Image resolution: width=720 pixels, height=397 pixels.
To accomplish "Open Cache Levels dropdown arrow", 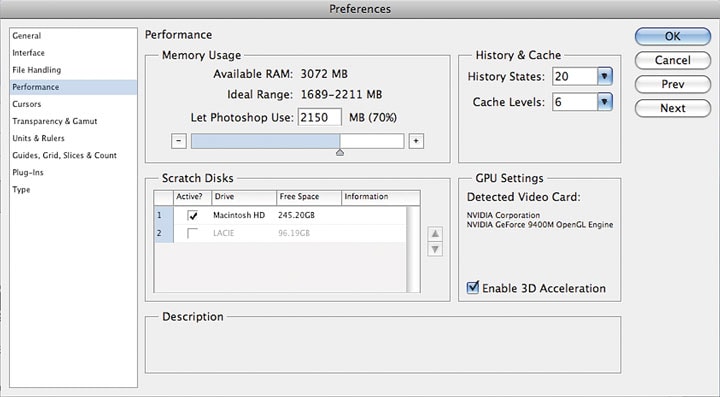I will 605,102.
